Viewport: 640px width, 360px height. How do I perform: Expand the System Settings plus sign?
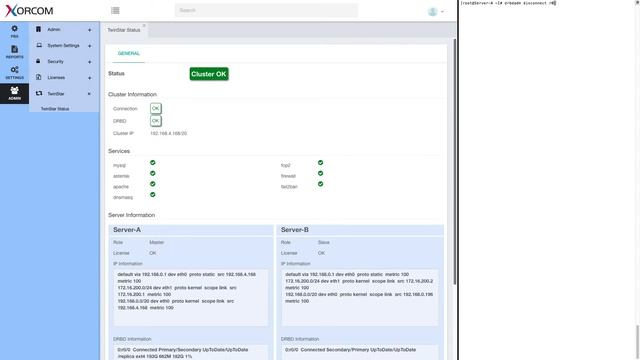click(x=89, y=46)
